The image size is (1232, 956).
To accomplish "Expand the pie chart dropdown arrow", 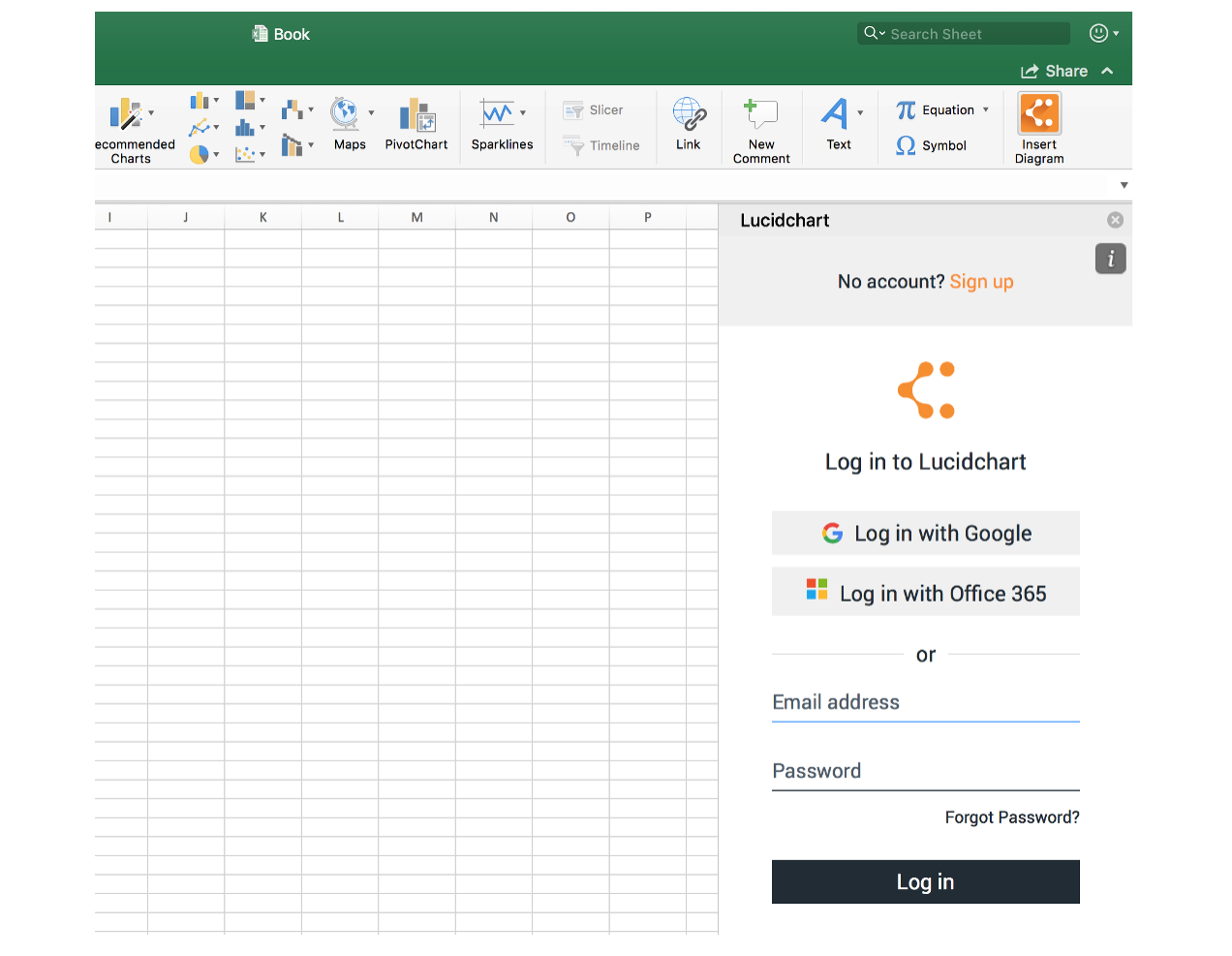I will coord(216,154).
